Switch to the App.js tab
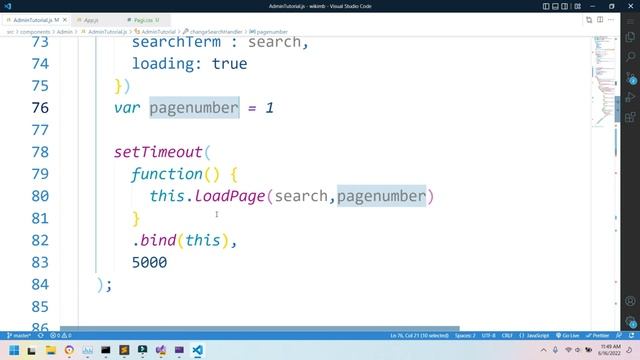 pyautogui.click(x=91, y=20)
